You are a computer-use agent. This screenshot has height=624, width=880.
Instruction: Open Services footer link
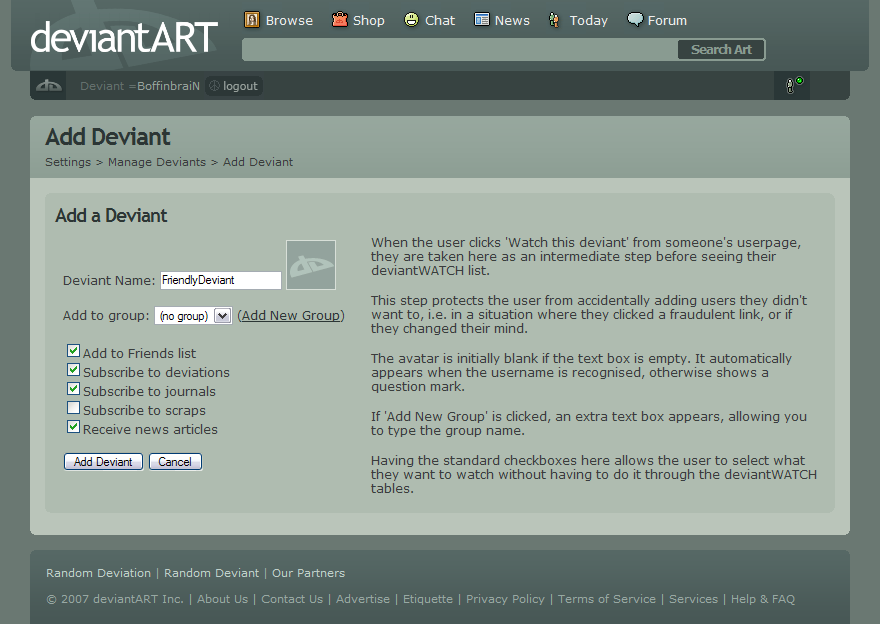point(693,599)
